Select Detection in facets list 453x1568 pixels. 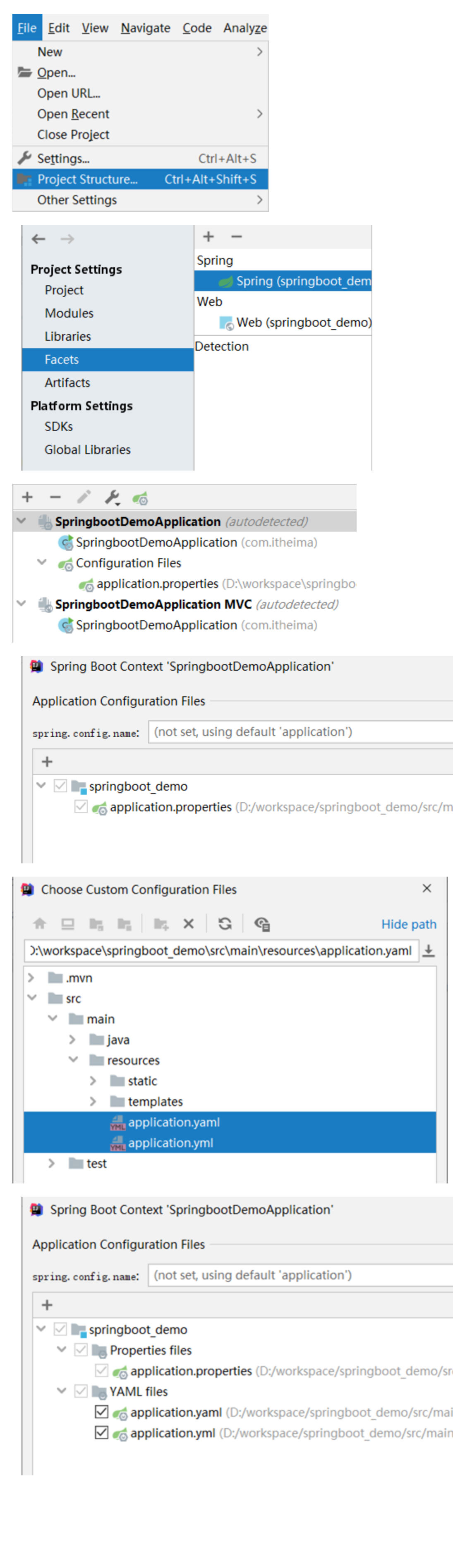coord(222,347)
